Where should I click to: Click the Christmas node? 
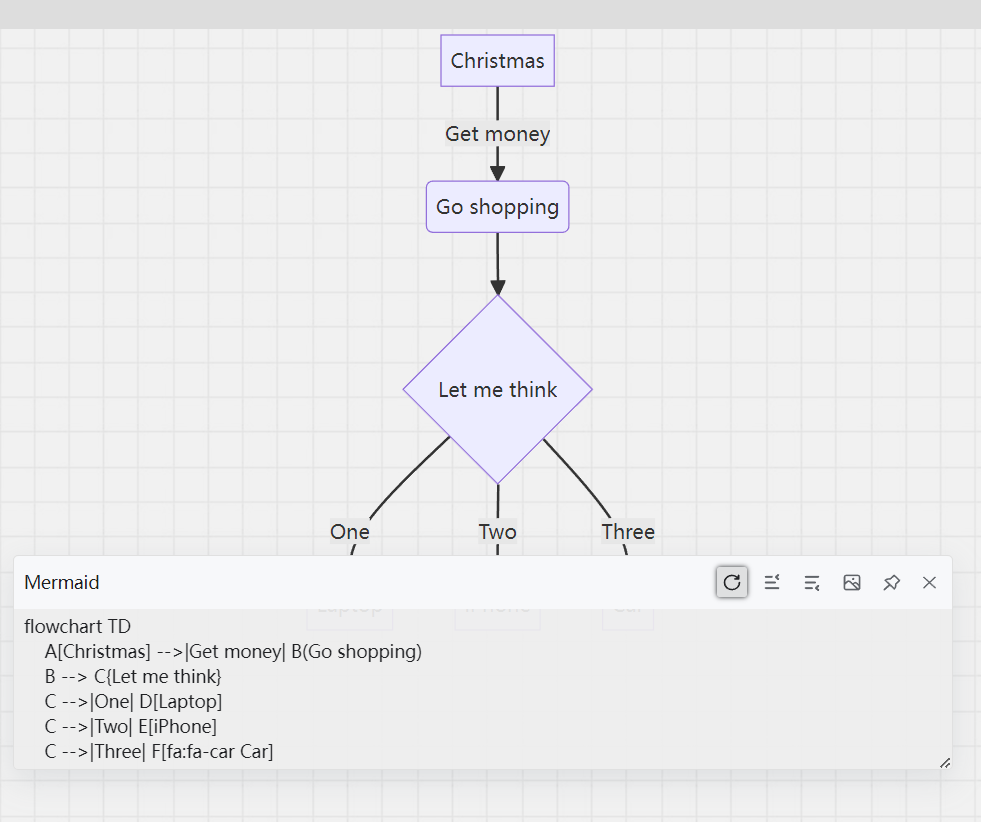497,61
